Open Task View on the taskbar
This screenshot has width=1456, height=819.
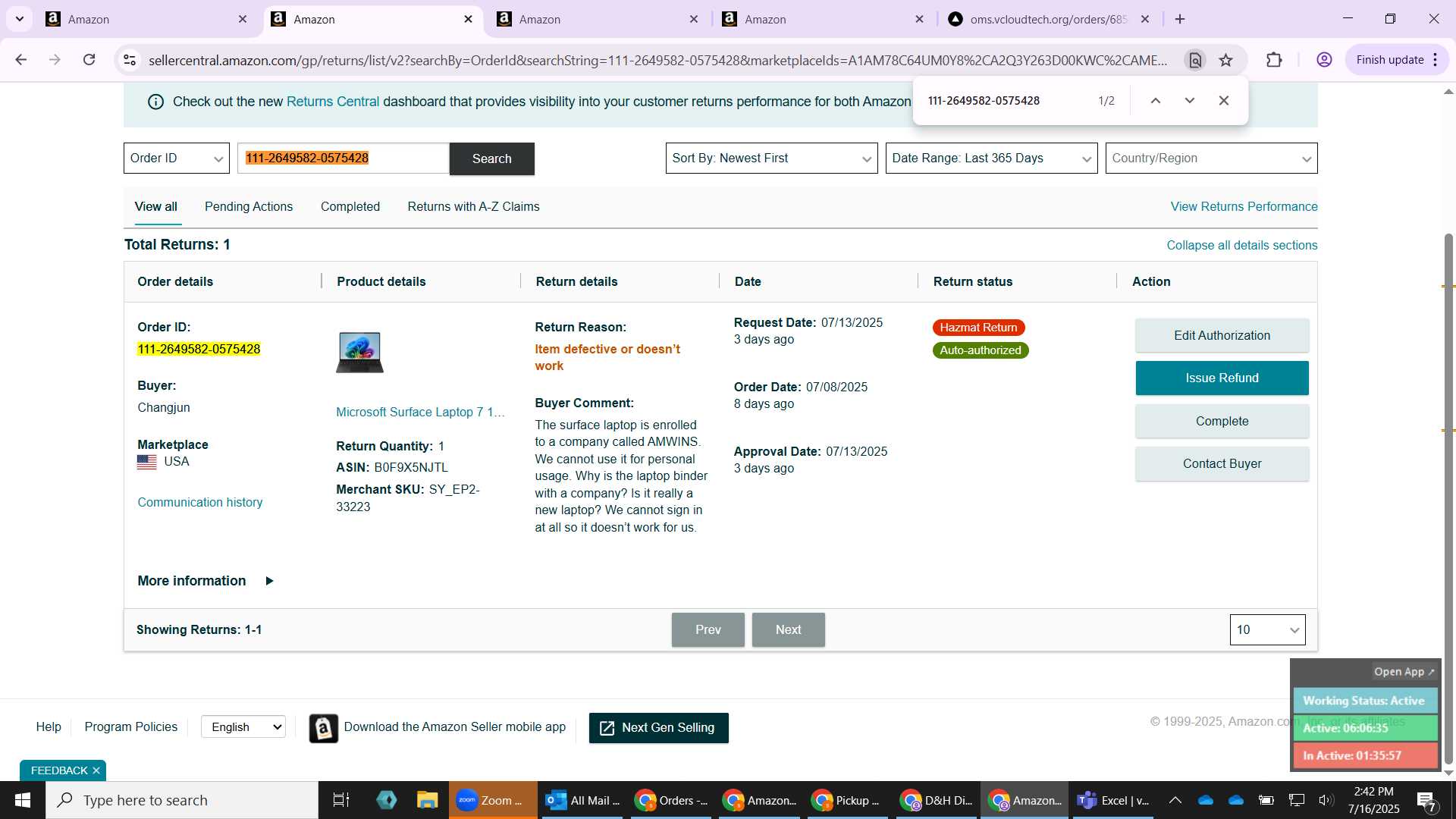(x=341, y=800)
